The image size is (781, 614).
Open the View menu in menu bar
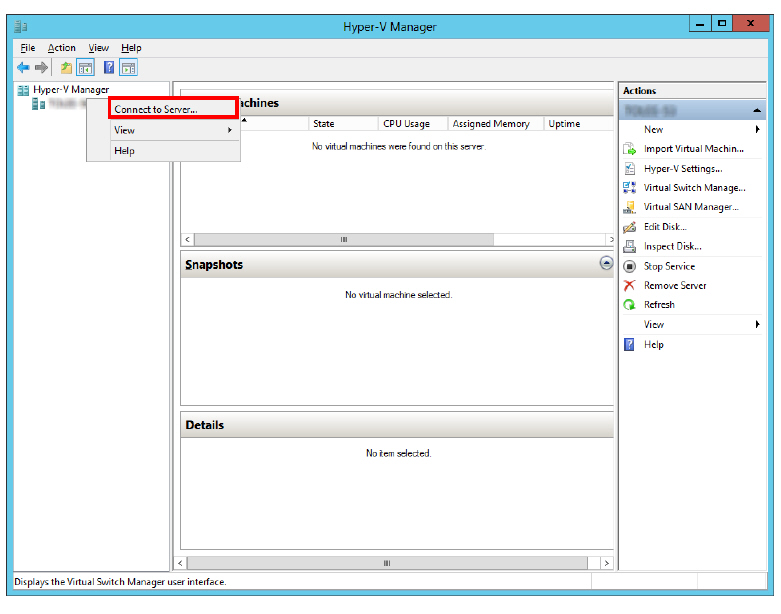coord(98,48)
